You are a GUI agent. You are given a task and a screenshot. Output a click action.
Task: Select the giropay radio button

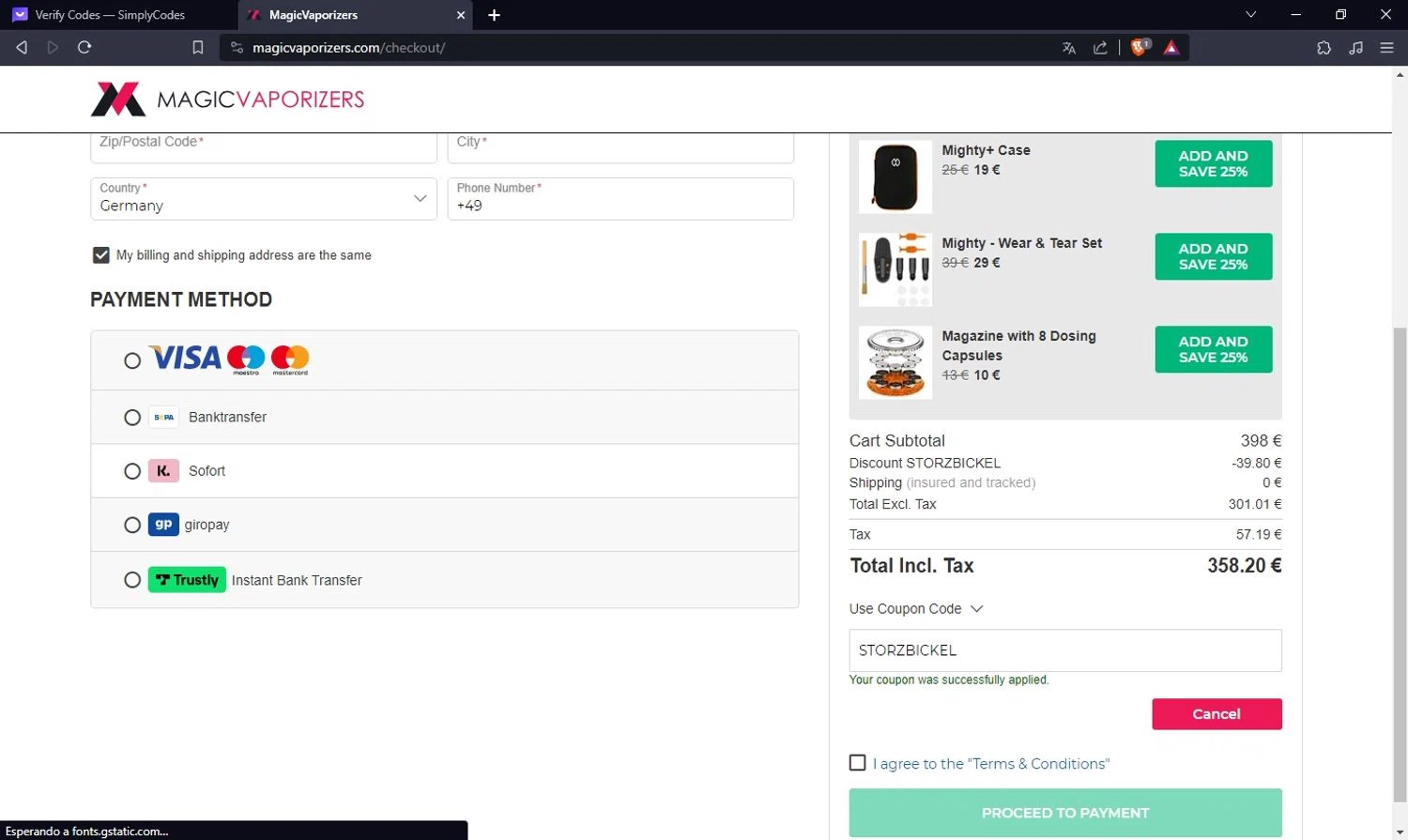coord(132,525)
